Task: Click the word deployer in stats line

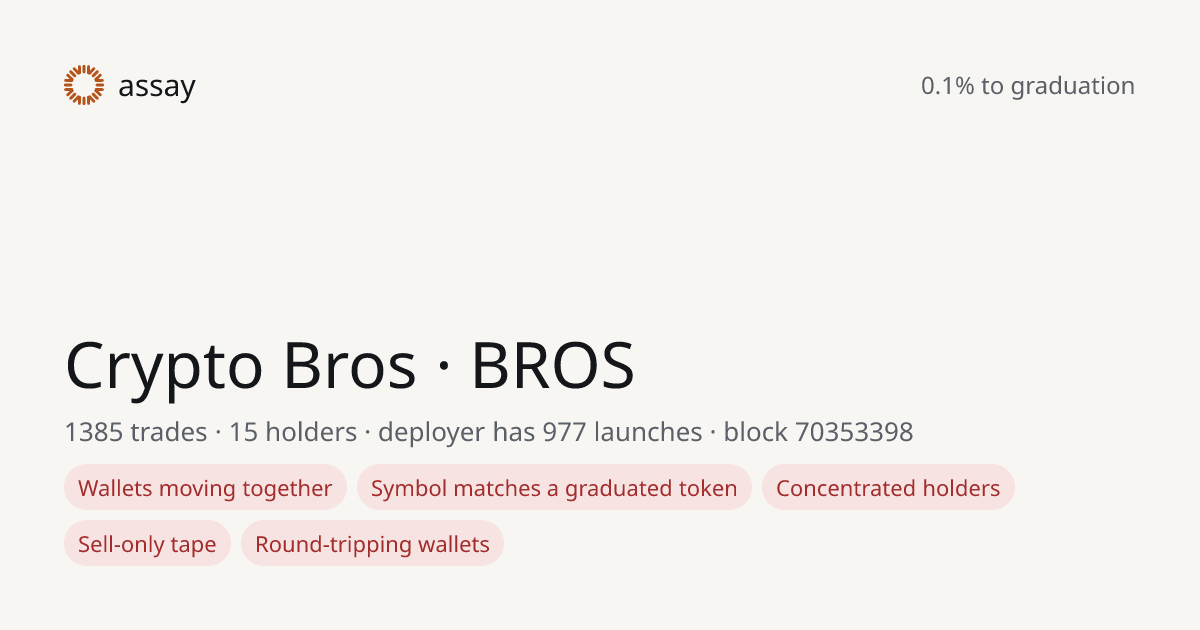Action: 431,433
